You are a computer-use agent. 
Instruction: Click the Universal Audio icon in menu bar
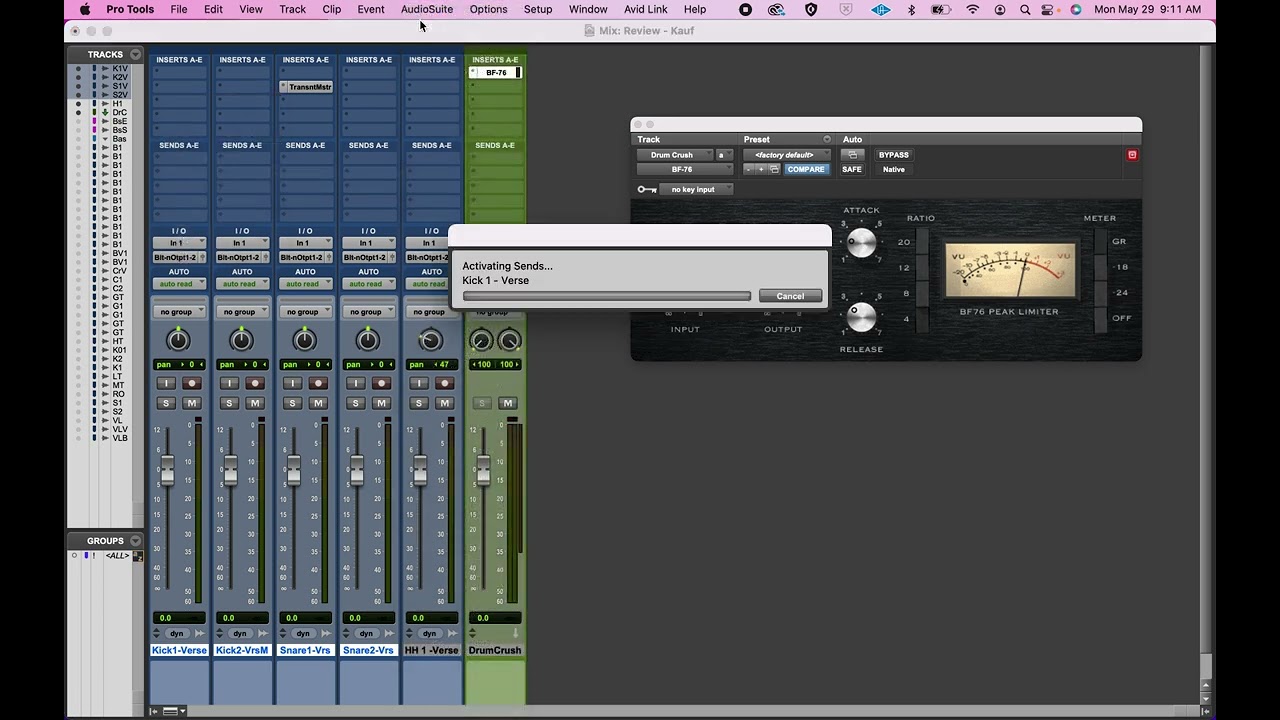tap(880, 9)
